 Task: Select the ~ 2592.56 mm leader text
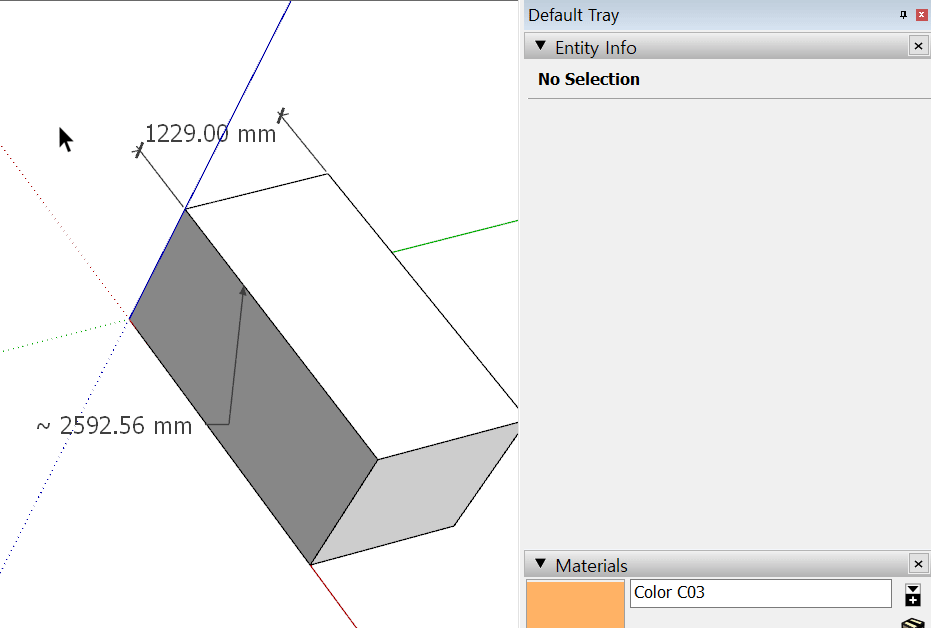click(114, 426)
